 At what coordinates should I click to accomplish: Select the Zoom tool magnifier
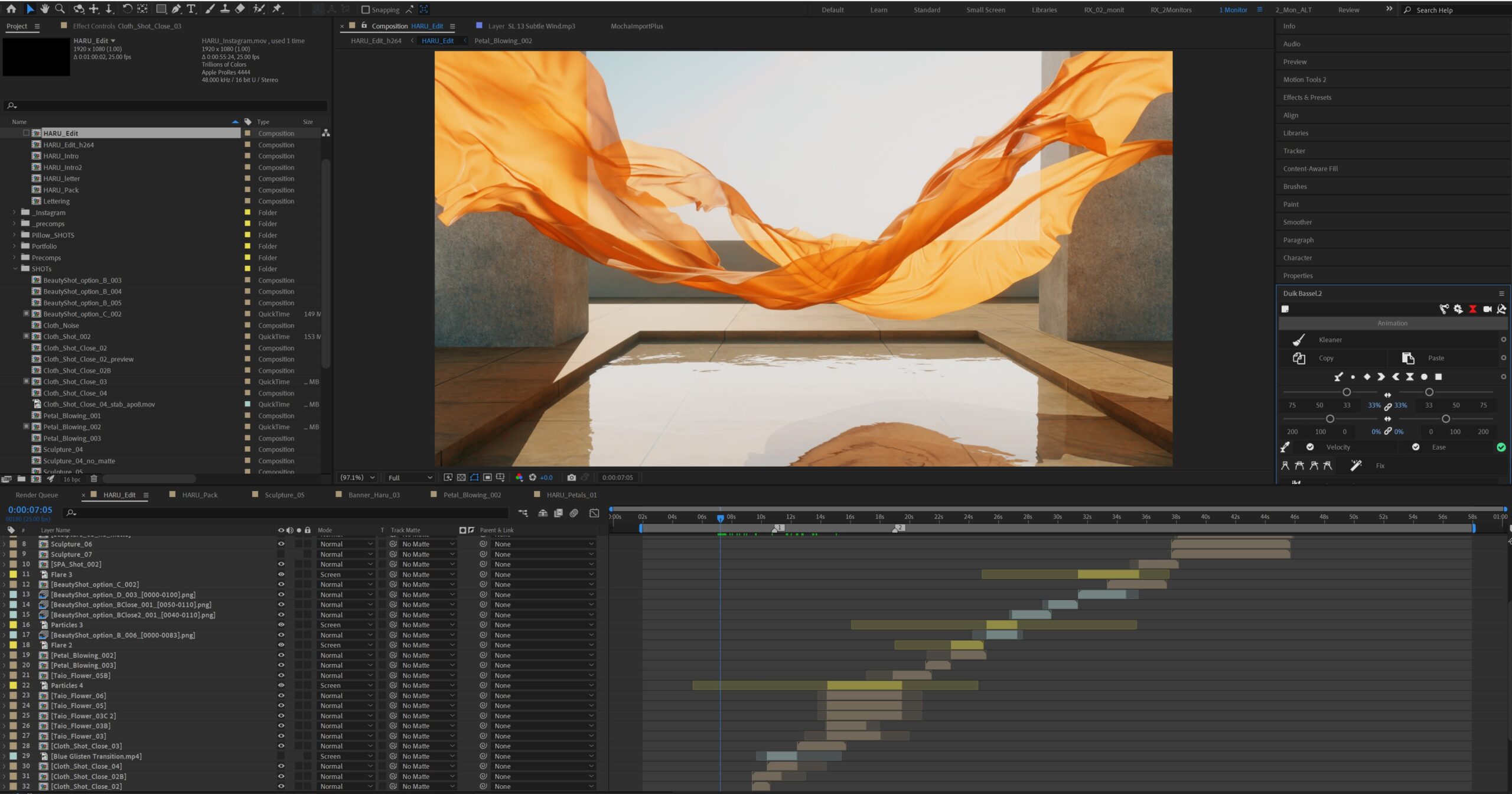[x=60, y=9]
